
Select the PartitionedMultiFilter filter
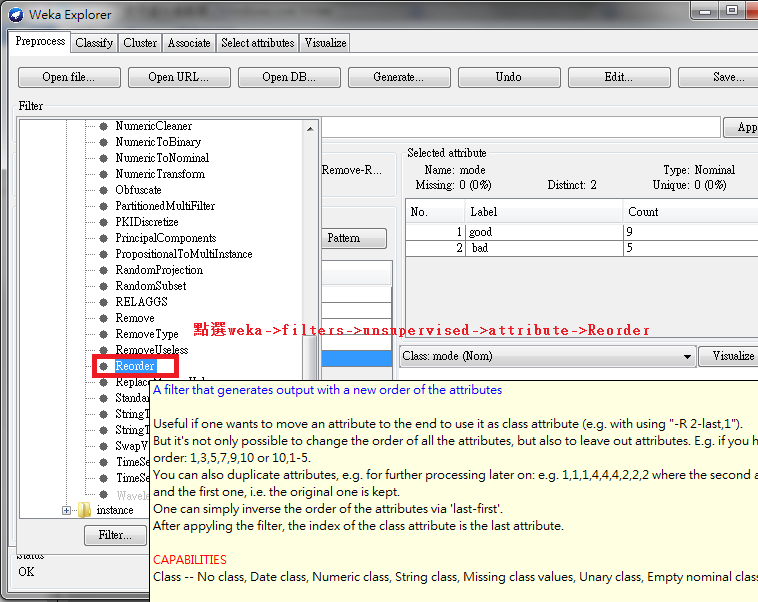click(165, 206)
